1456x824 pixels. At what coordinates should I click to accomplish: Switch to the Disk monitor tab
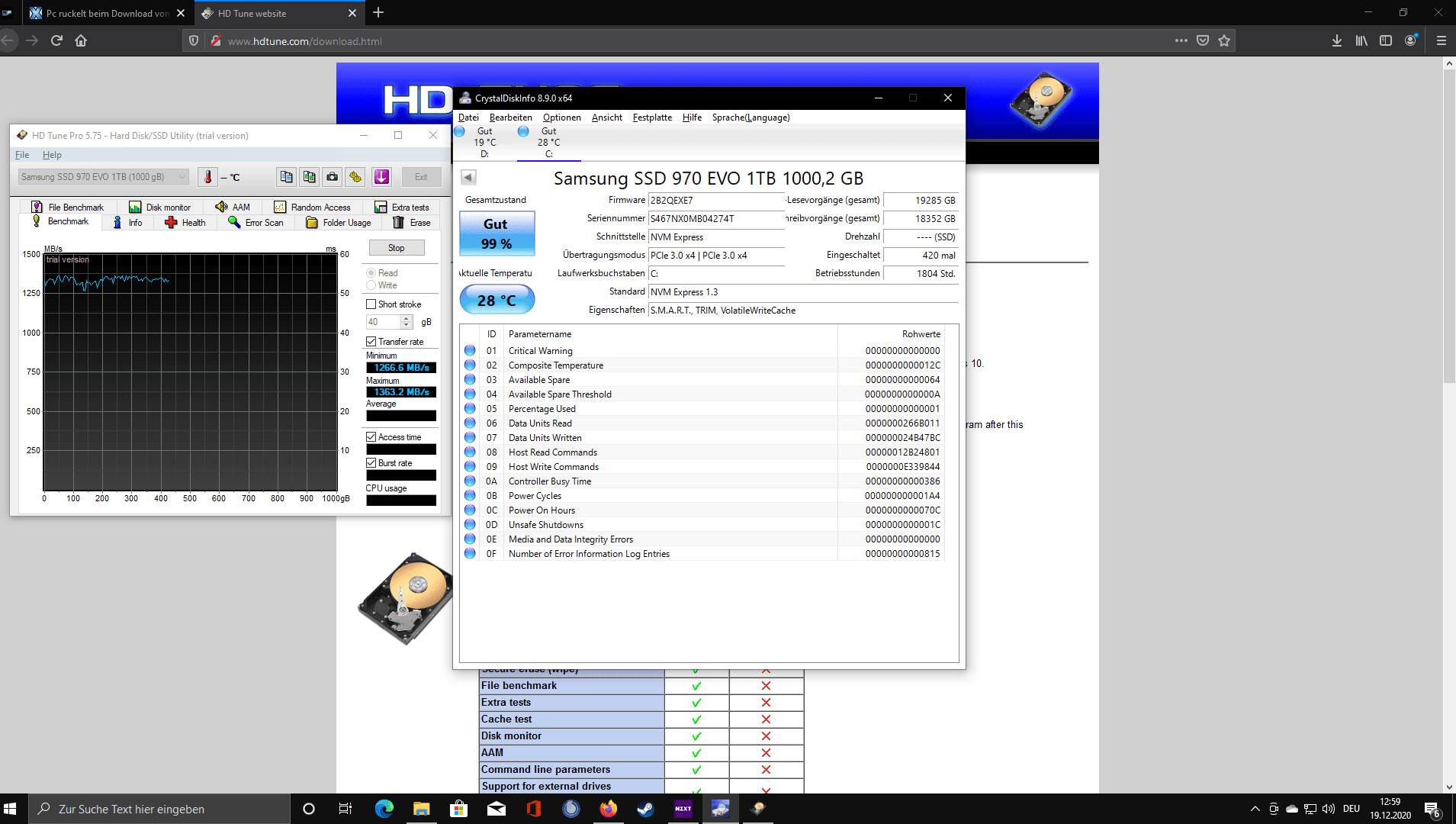160,207
